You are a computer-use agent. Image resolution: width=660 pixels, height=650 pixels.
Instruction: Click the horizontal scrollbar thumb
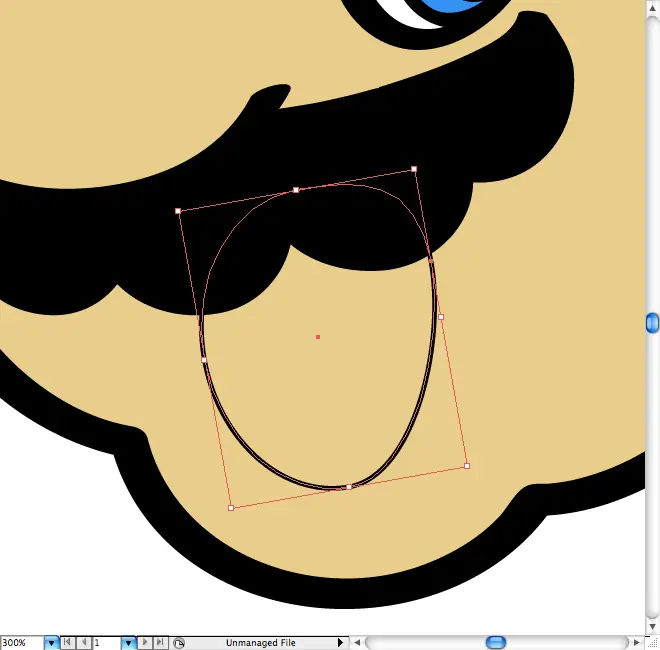click(496, 643)
